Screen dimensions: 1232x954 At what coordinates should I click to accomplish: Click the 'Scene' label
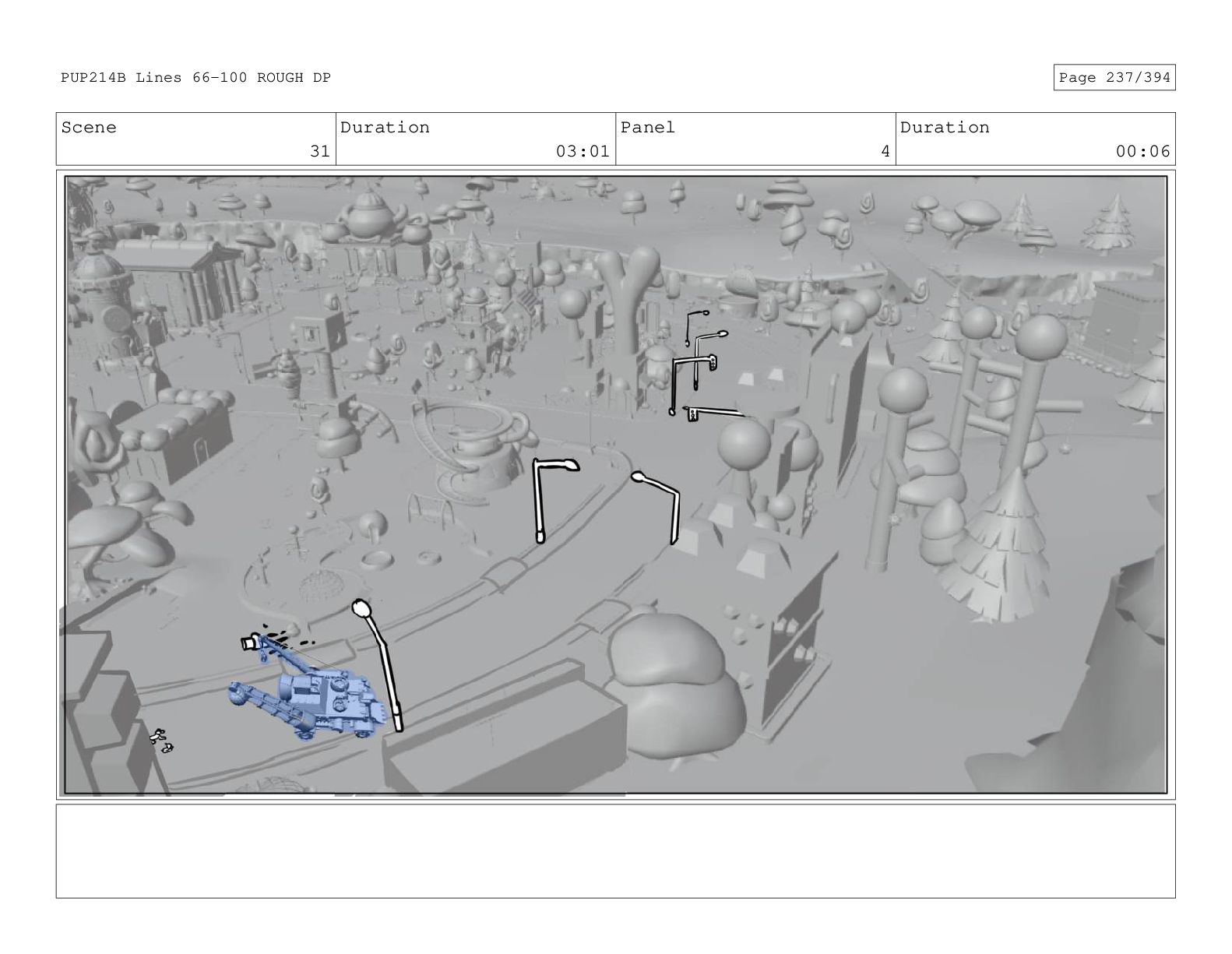point(89,128)
